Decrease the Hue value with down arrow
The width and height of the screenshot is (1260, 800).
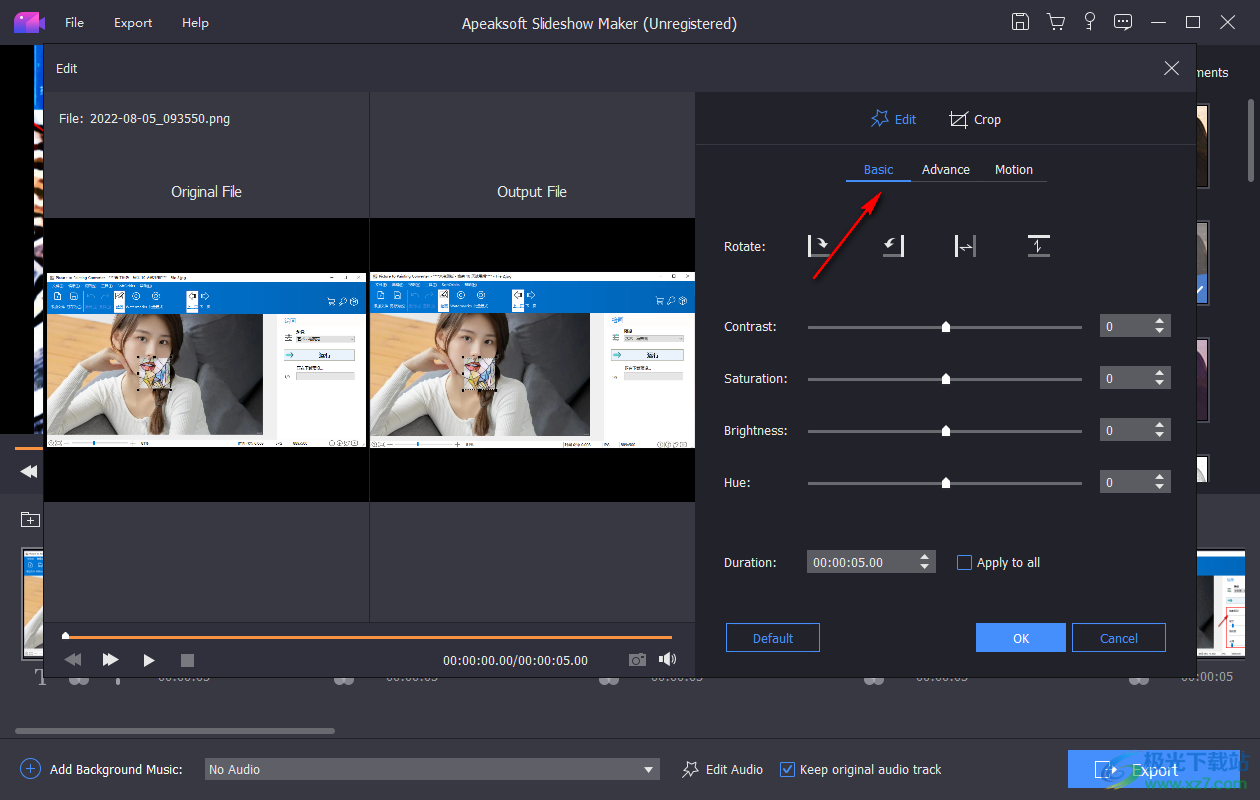[x=1159, y=487]
